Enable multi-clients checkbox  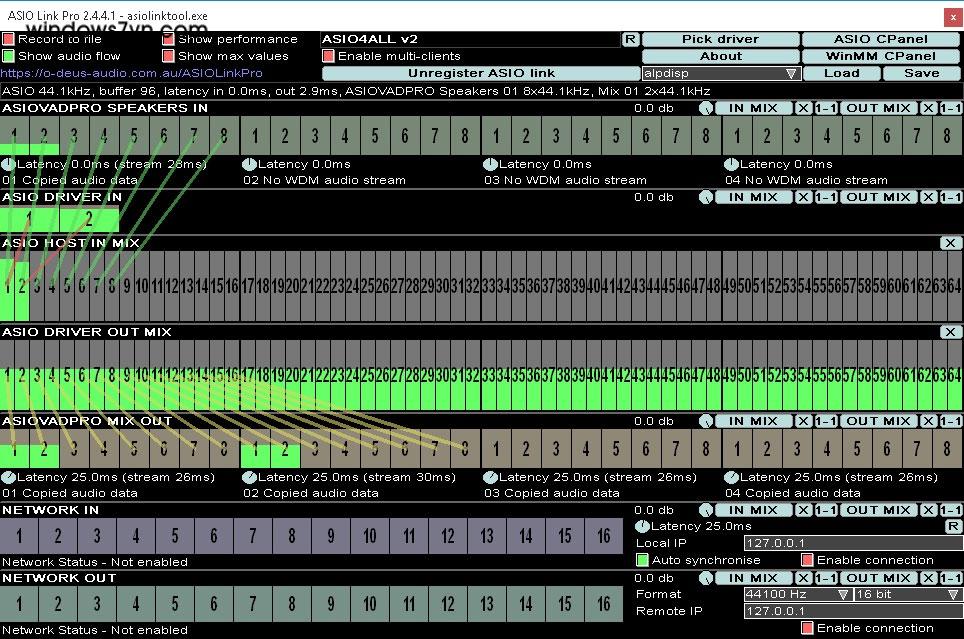329,56
